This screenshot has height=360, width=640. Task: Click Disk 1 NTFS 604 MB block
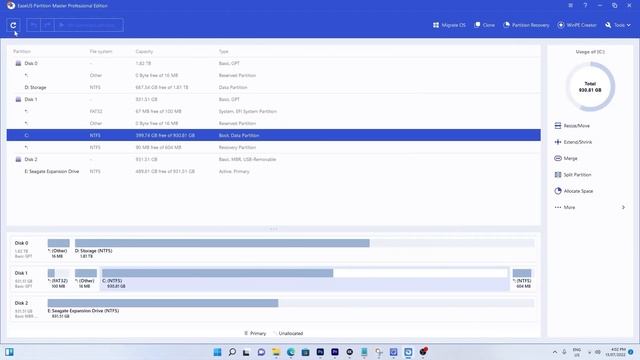[x=522, y=273]
